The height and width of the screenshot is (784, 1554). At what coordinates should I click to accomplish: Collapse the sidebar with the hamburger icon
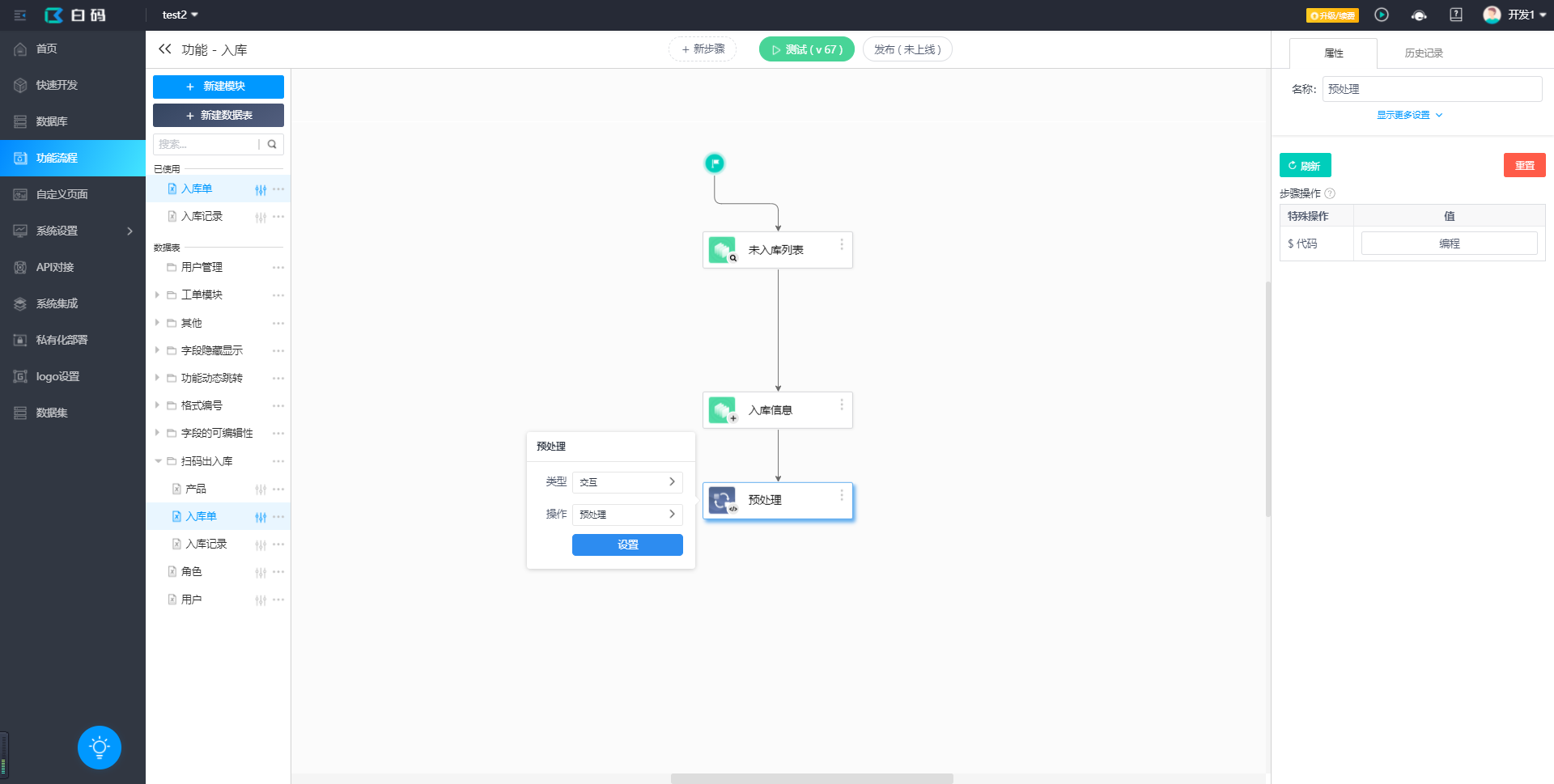click(x=20, y=15)
